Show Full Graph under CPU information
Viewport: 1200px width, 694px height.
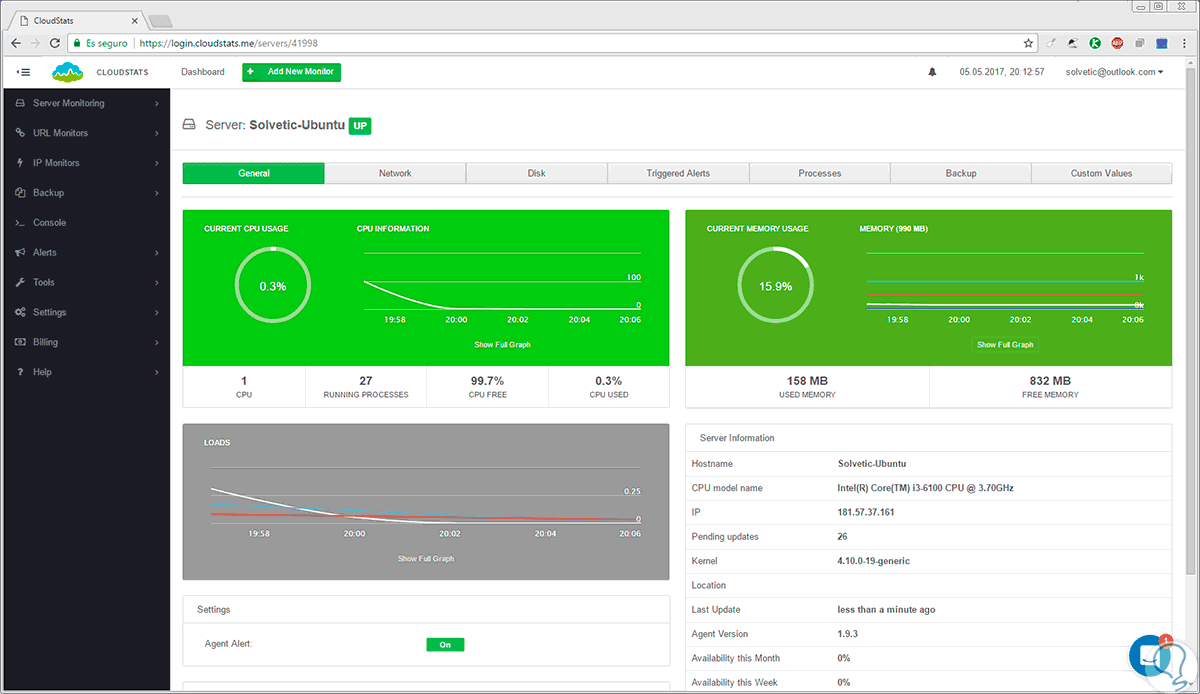502,344
